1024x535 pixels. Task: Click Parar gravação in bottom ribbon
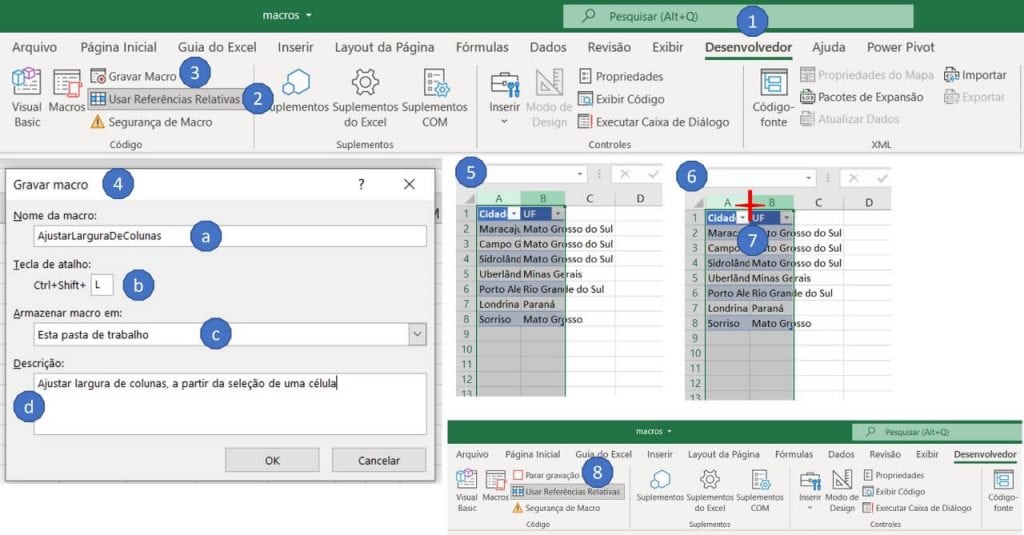pyautogui.click(x=546, y=475)
